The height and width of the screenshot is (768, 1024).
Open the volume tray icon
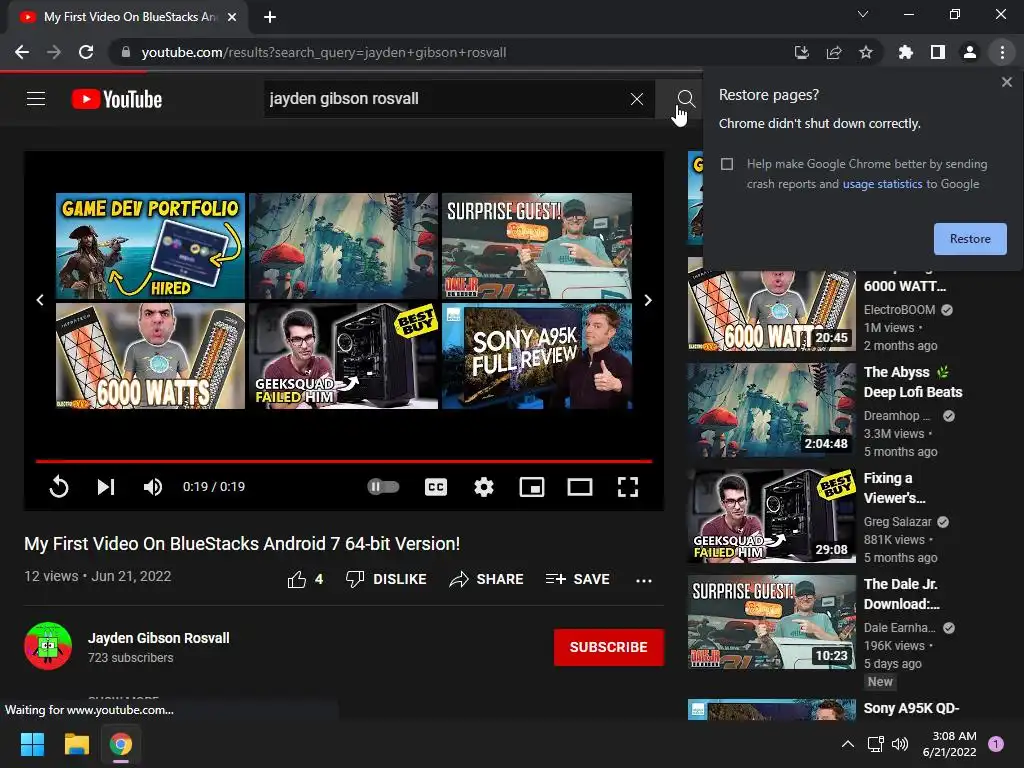(900, 744)
